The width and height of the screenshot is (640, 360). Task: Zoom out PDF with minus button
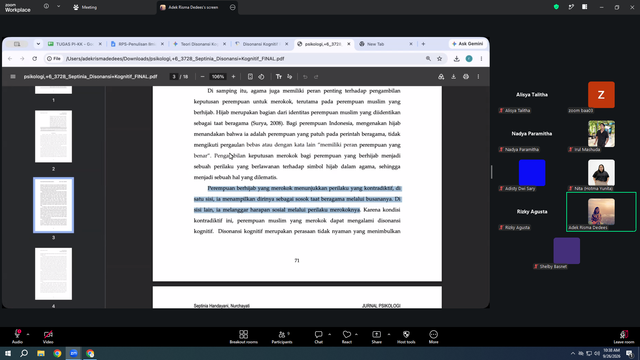click(x=202, y=77)
